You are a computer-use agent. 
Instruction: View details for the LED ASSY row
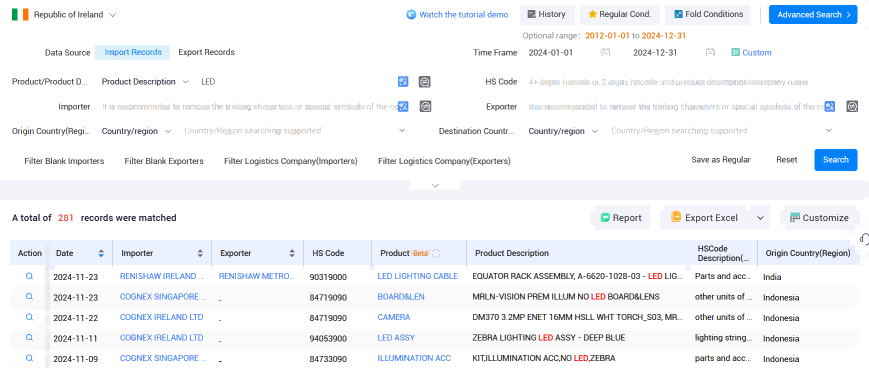[x=29, y=338]
